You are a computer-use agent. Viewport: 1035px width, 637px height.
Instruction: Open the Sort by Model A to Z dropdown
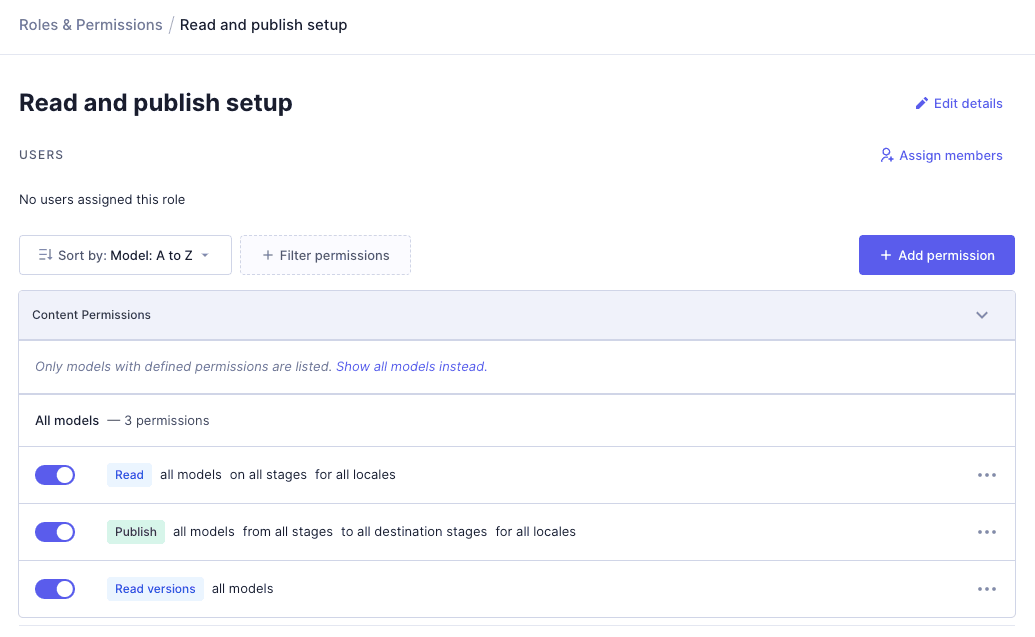(125, 255)
